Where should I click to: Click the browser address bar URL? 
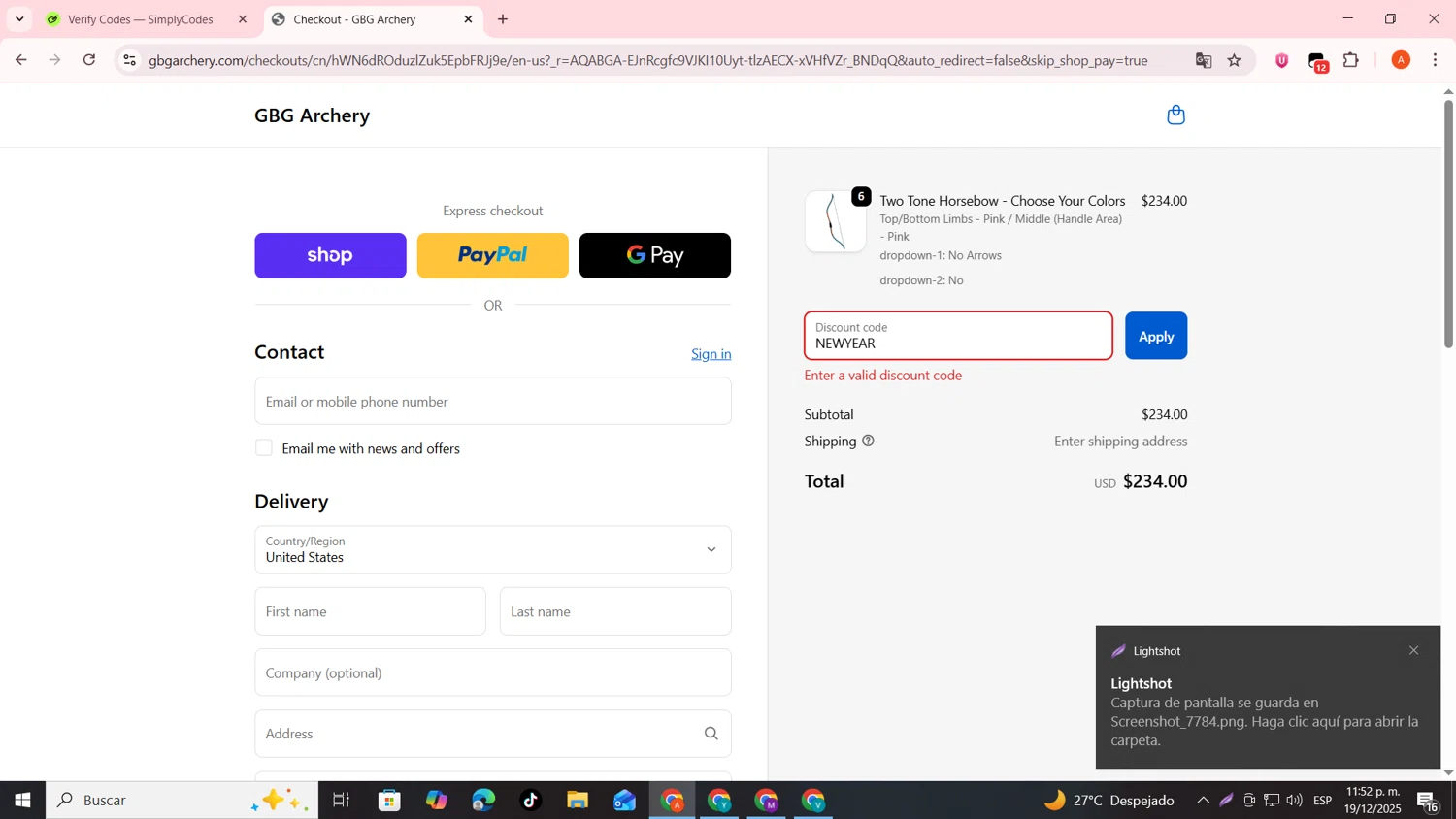(648, 60)
